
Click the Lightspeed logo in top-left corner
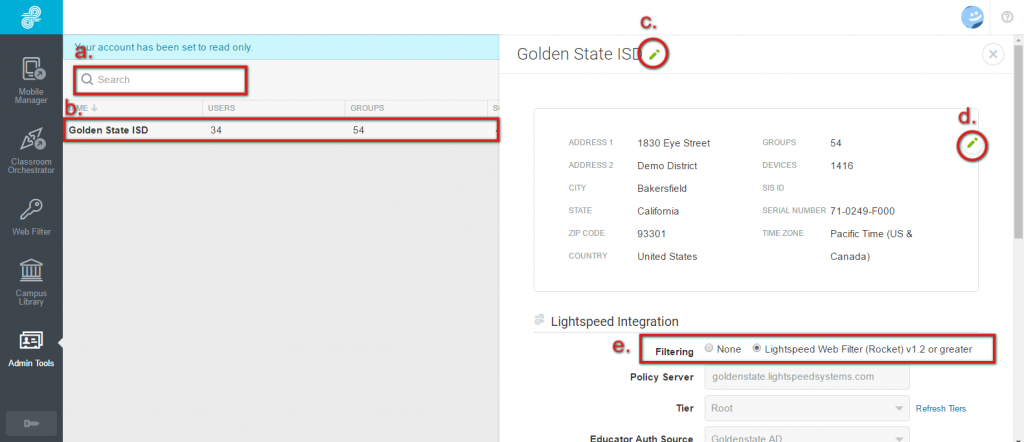(x=31, y=17)
